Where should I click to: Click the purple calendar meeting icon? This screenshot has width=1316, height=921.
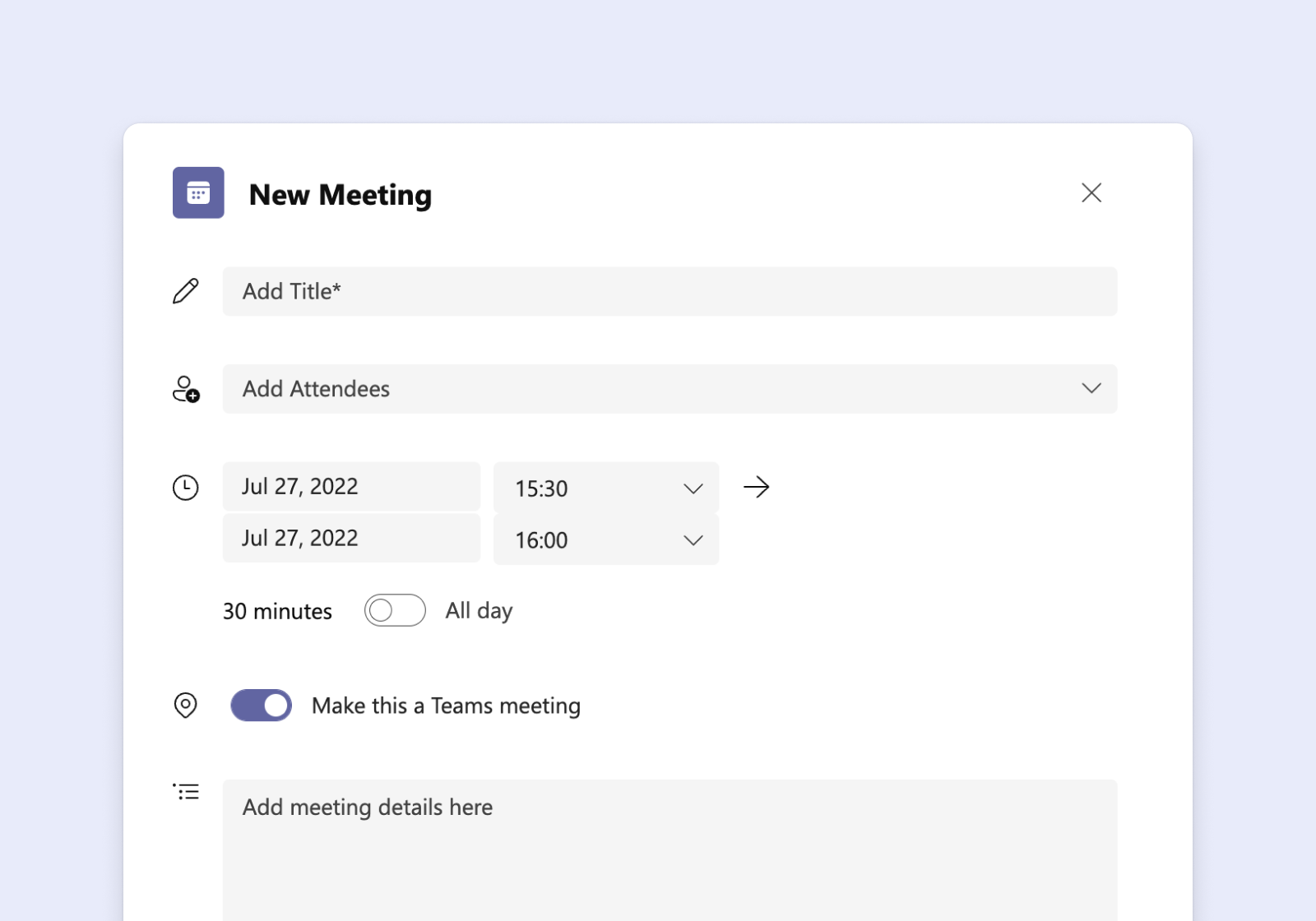(197, 192)
